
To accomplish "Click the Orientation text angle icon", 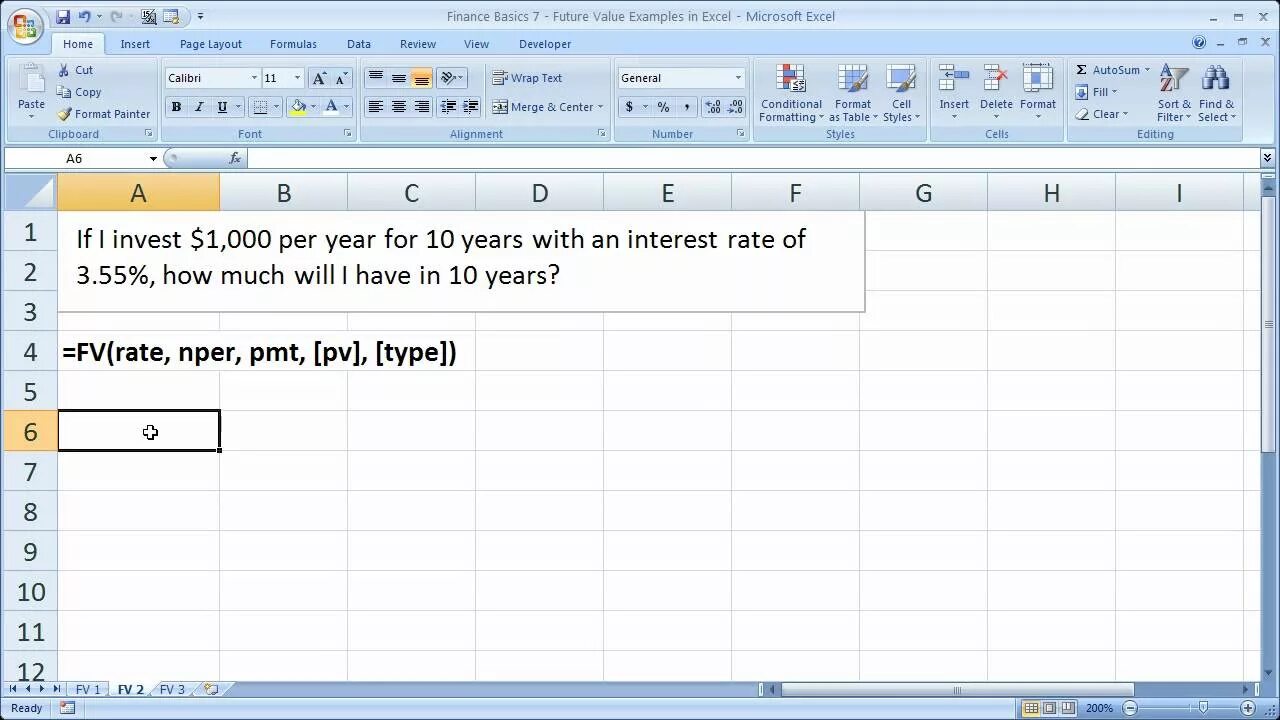I will 448,78.
